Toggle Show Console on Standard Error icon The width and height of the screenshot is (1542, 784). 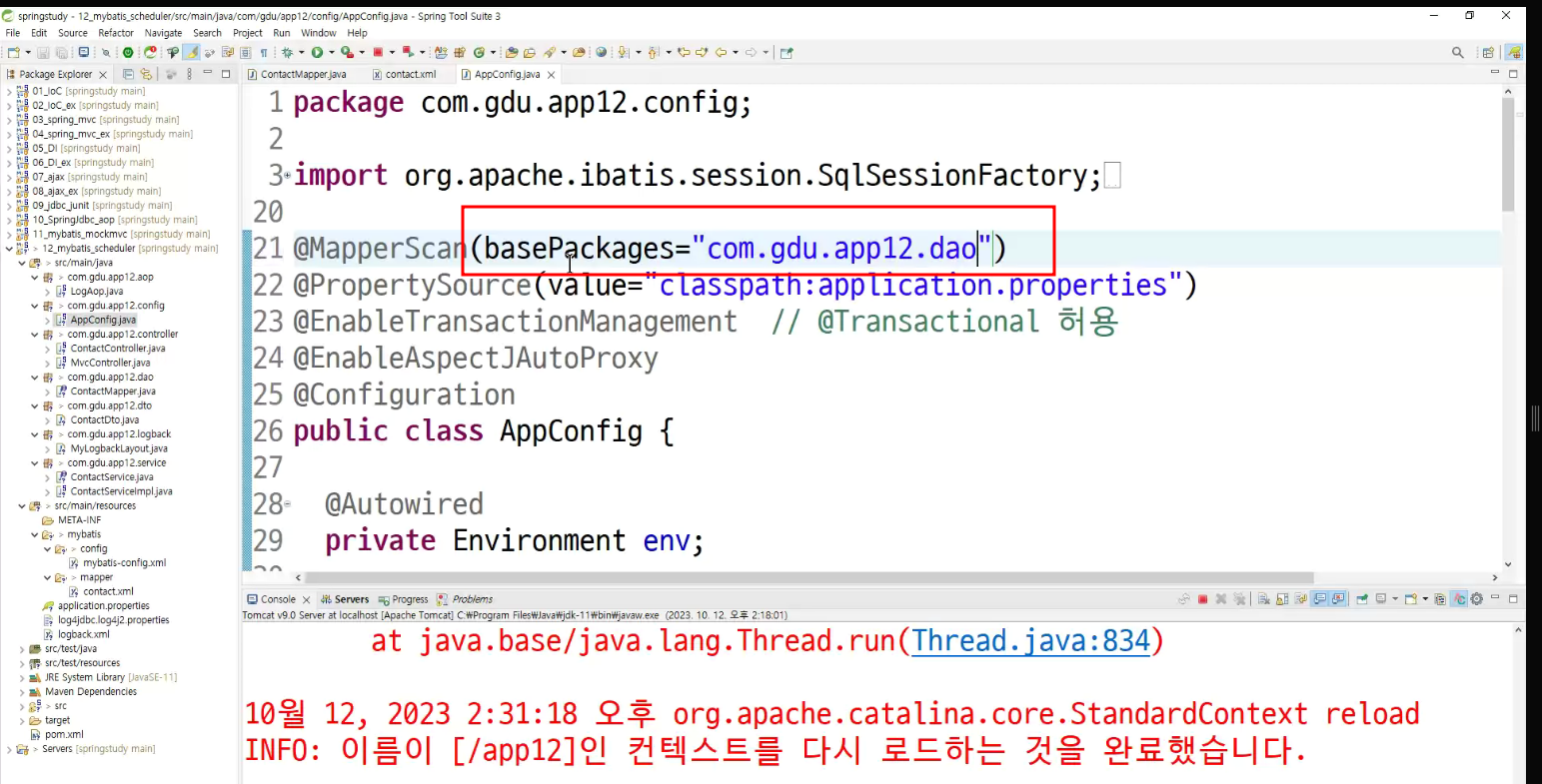(1337, 599)
